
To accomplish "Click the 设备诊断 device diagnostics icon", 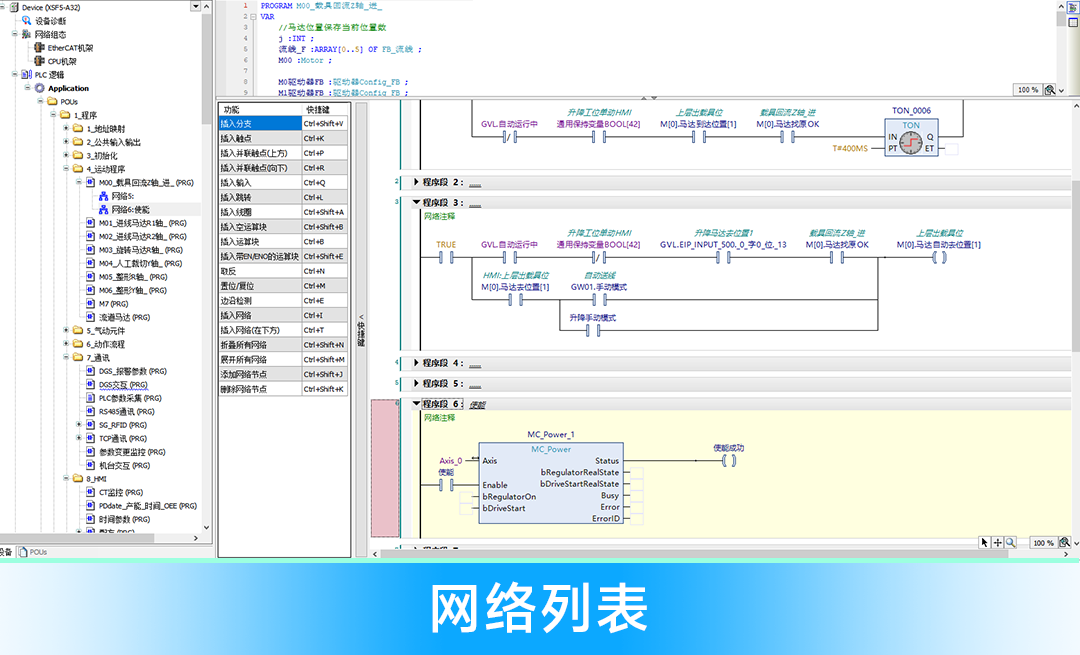I will 27,20.
